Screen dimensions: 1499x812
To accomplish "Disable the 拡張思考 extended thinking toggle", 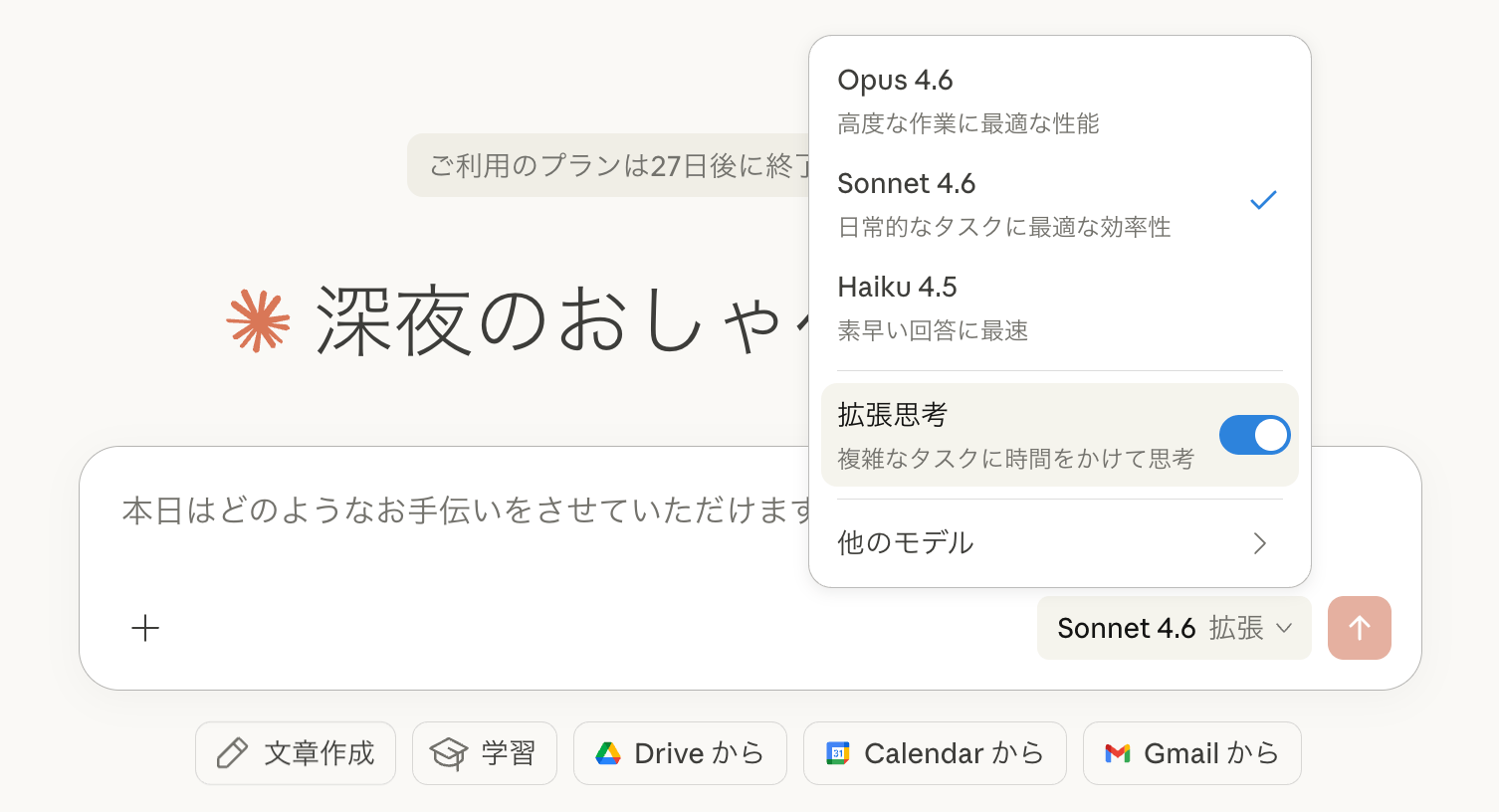I will coord(1254,435).
